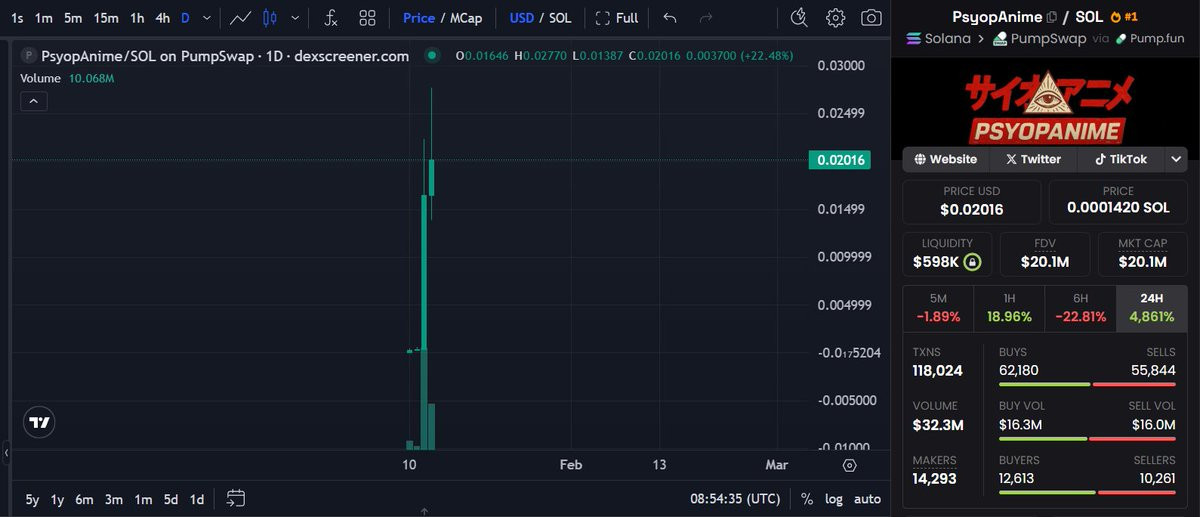Select the 5m timeframe
The width and height of the screenshot is (1200, 517).
[73, 18]
